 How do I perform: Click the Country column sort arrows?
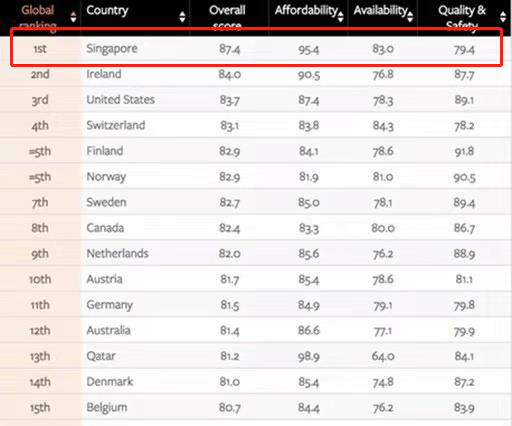pyautogui.click(x=182, y=17)
